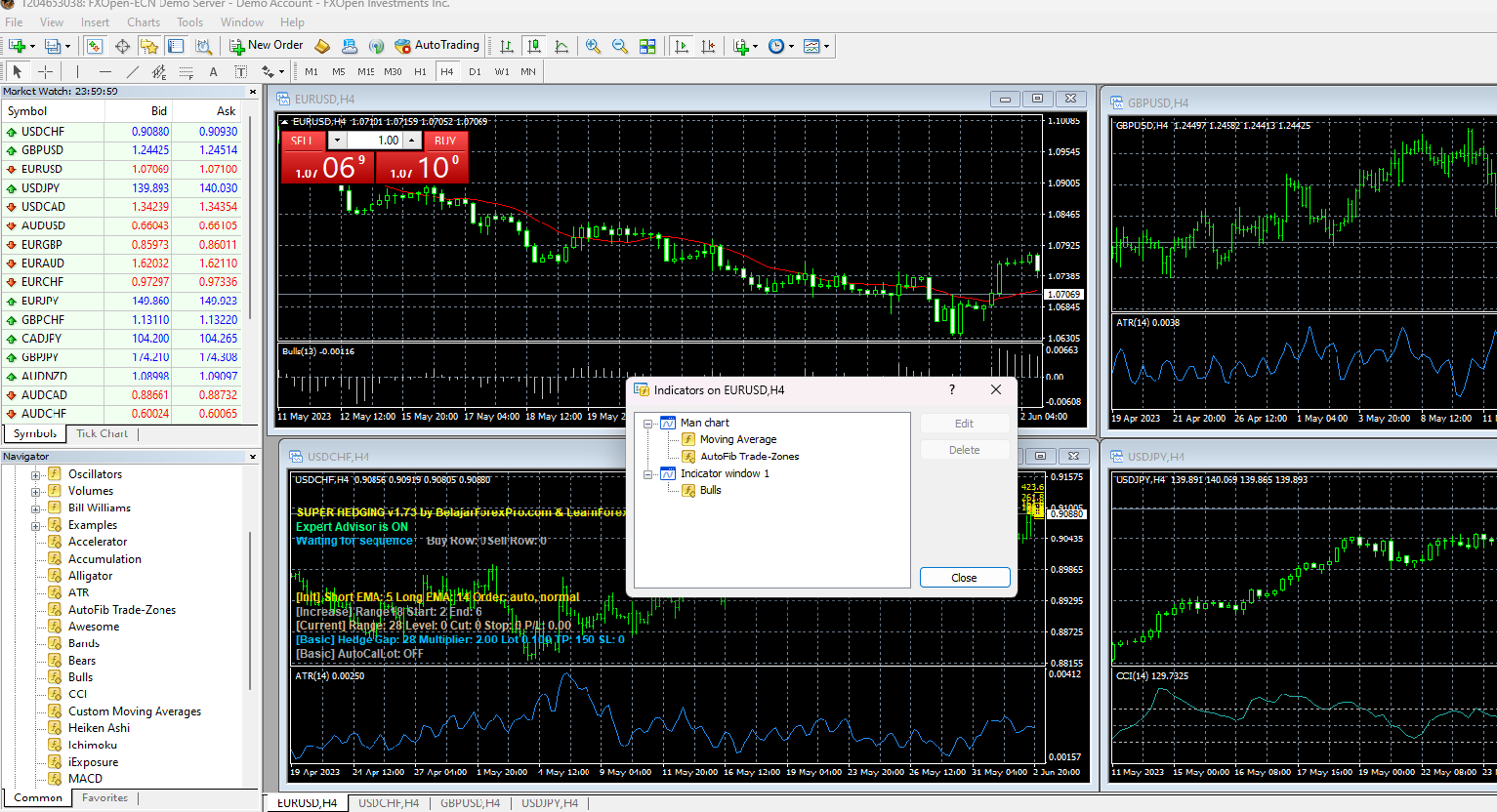Viewport: 1497px width, 812px height.
Task: Switch timeframe to W1
Action: coord(502,71)
